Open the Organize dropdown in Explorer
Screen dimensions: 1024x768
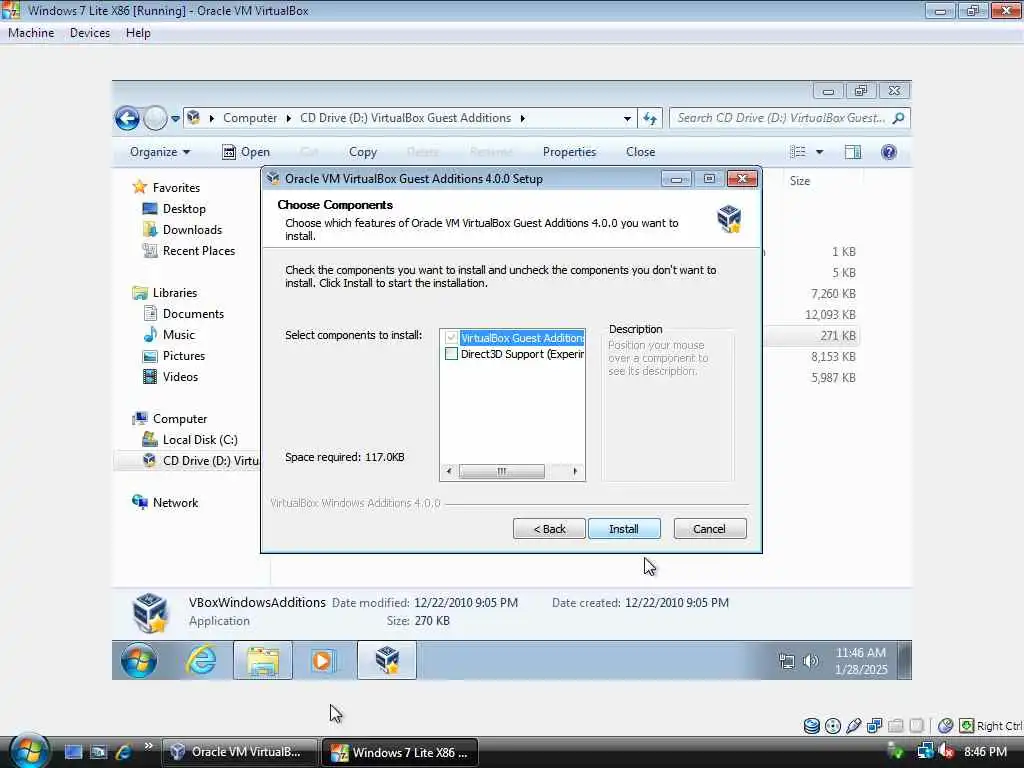point(159,152)
